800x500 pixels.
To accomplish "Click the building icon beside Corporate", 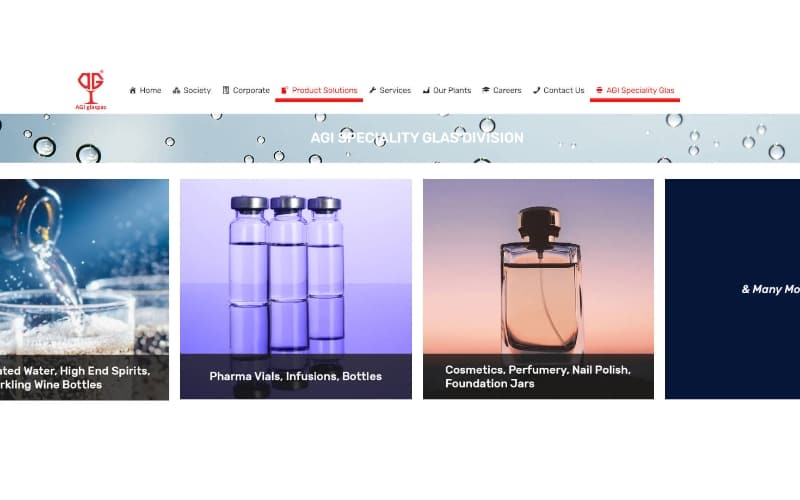I will click(x=226, y=90).
